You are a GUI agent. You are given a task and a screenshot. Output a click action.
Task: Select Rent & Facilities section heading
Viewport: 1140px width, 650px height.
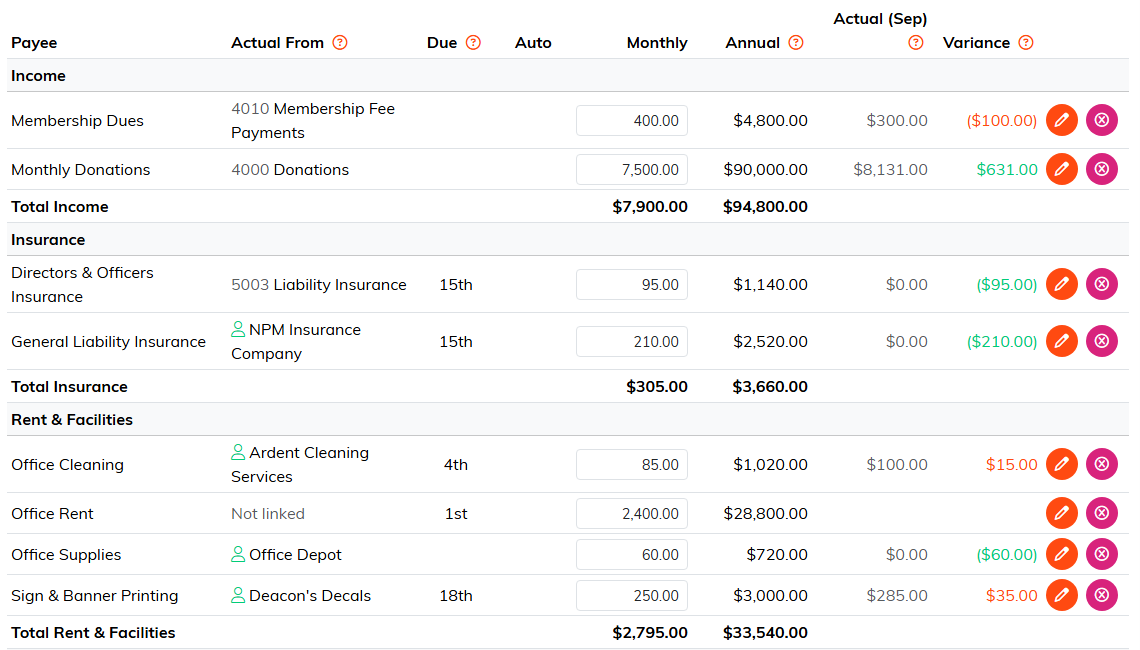pyautogui.click(x=72, y=420)
